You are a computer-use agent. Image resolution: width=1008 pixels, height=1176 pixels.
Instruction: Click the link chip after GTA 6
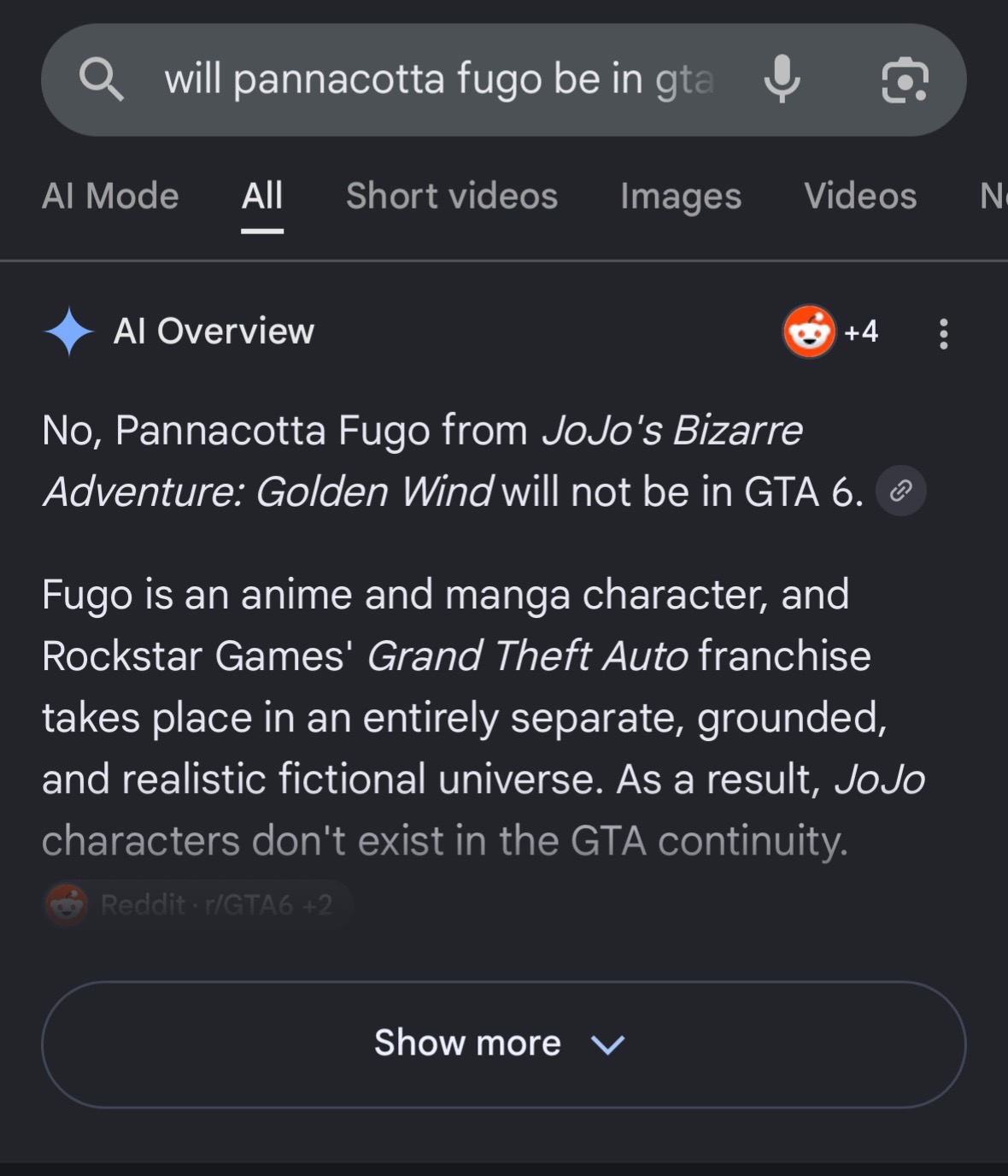click(900, 491)
